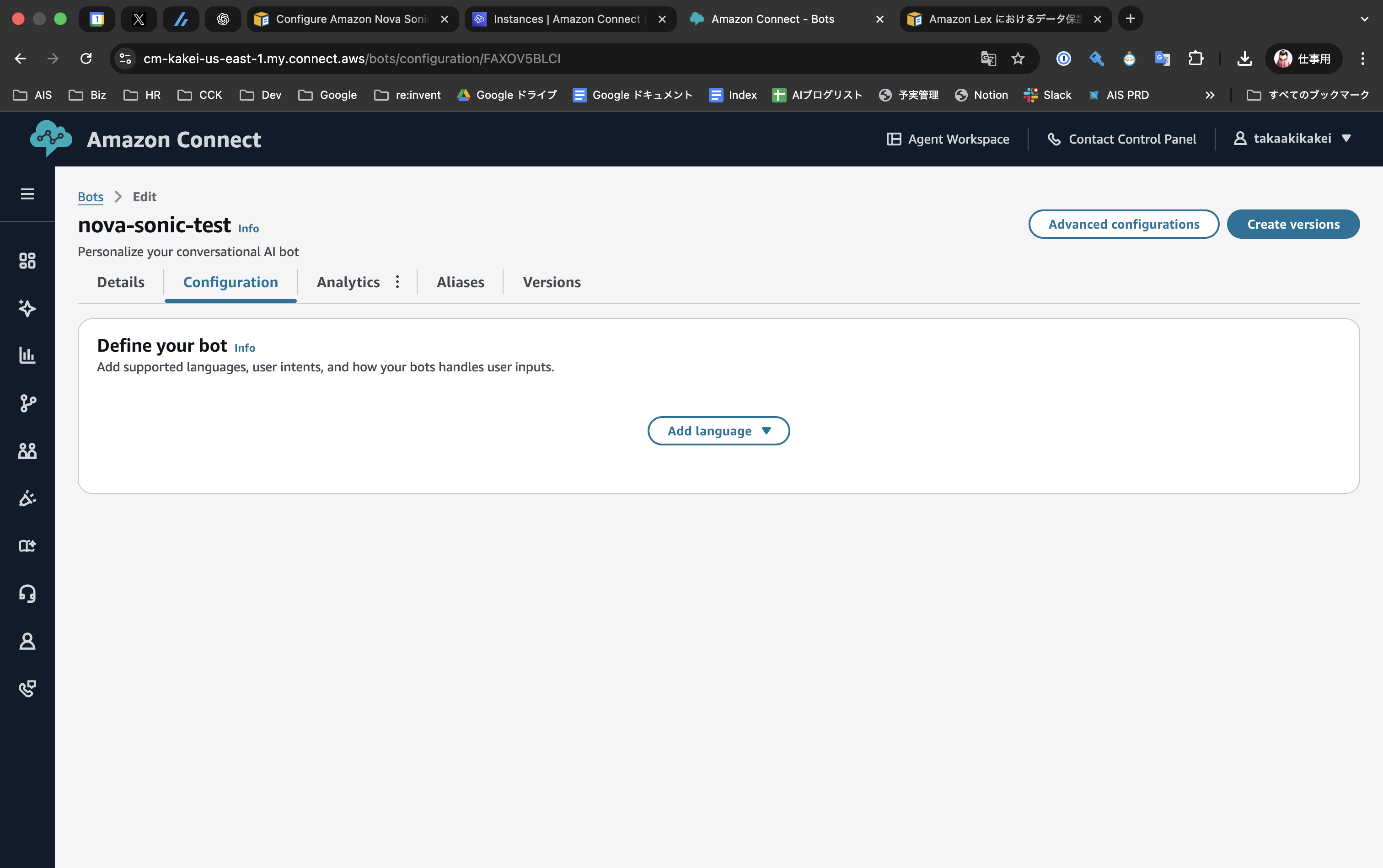This screenshot has width=1383, height=868.
Task: Click the Amazon Connect cloud logo
Action: (x=51, y=139)
